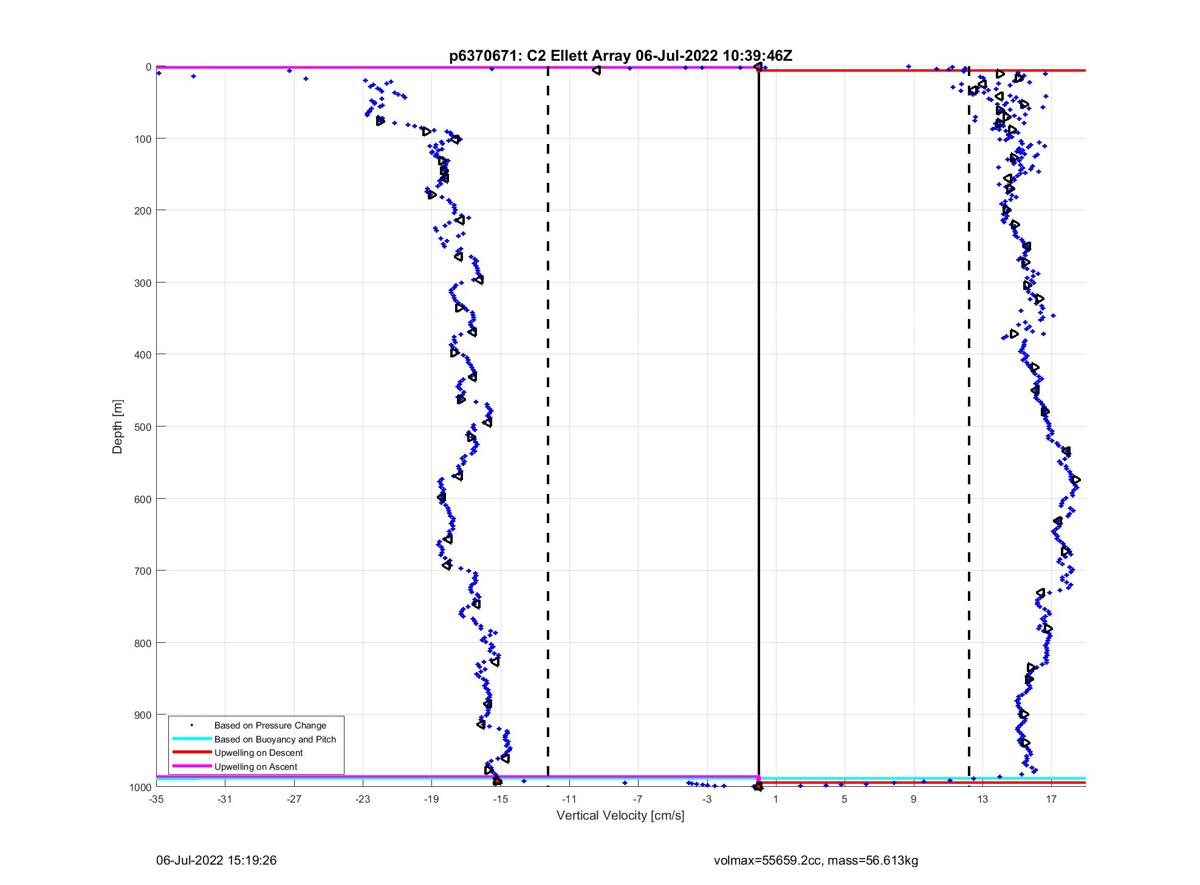The image size is (1200, 885).
Task: Click the depth tick label '200'
Action: pyautogui.click(x=142, y=211)
